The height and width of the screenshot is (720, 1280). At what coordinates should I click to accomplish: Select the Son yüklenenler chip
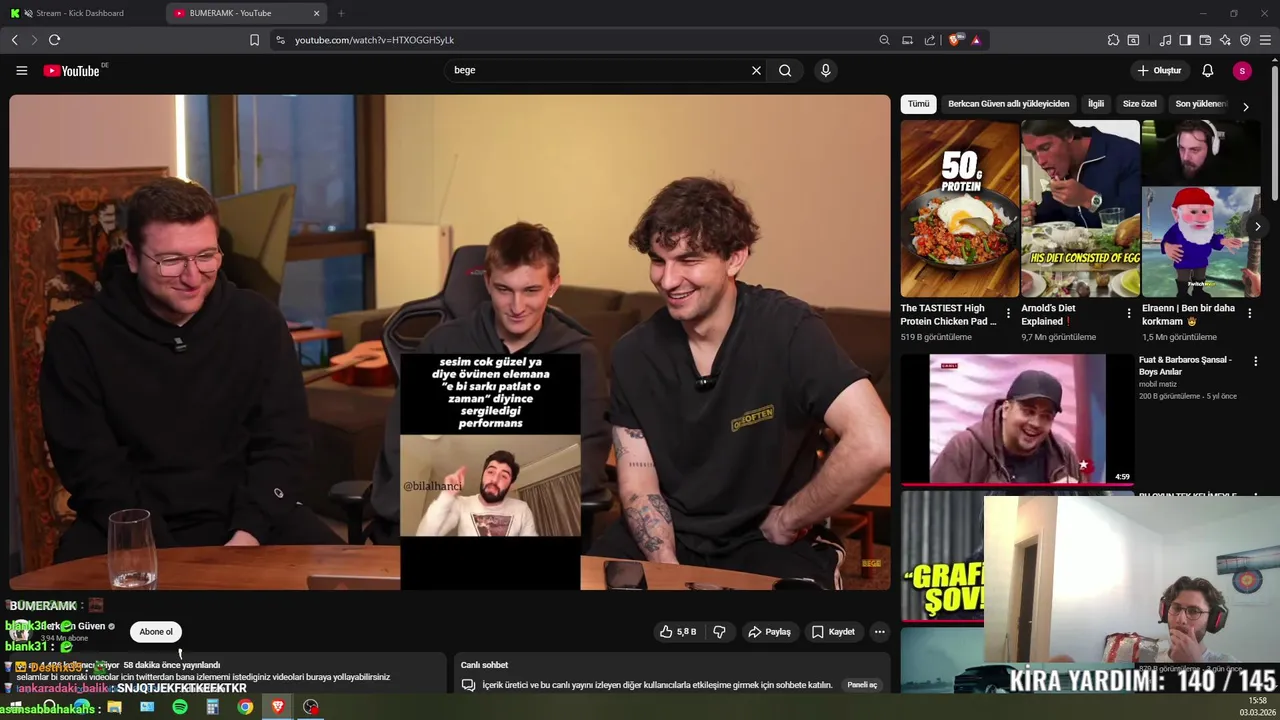tap(1200, 104)
